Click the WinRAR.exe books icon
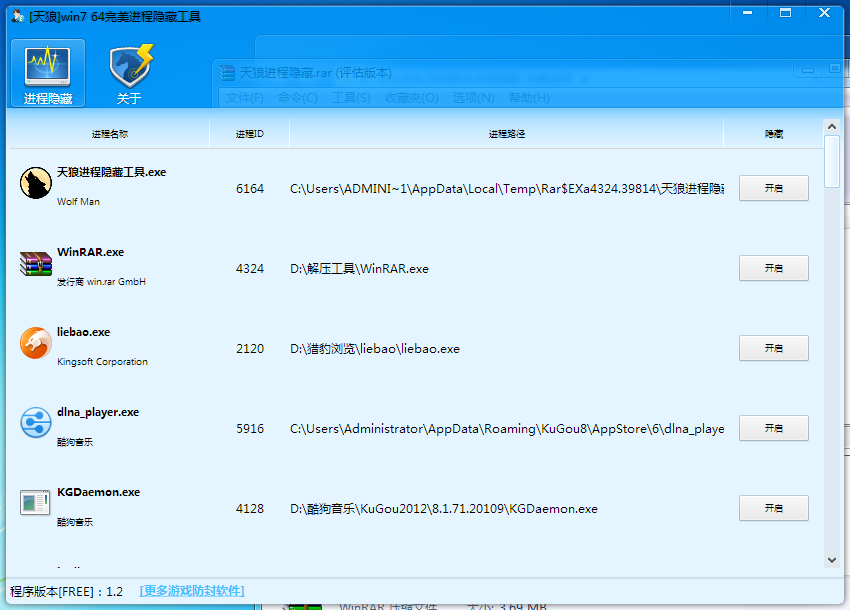Viewport: 850px width, 610px height. [36, 264]
